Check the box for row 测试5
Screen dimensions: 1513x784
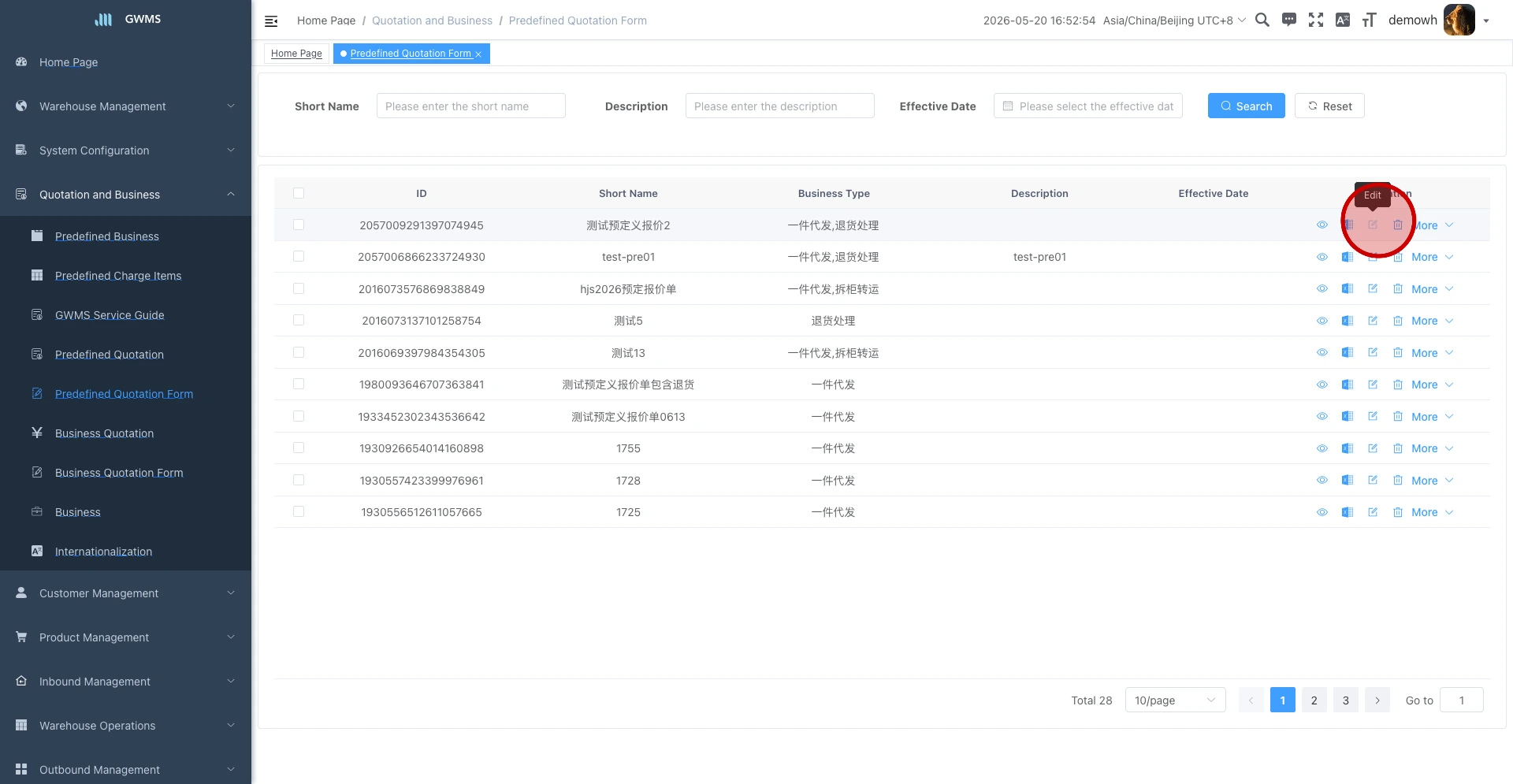point(299,320)
